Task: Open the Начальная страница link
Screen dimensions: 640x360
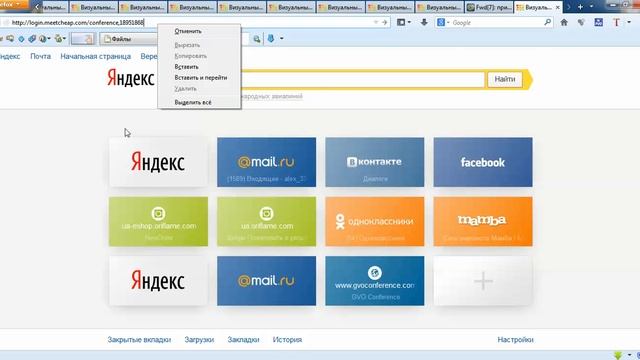Action: click(96, 56)
